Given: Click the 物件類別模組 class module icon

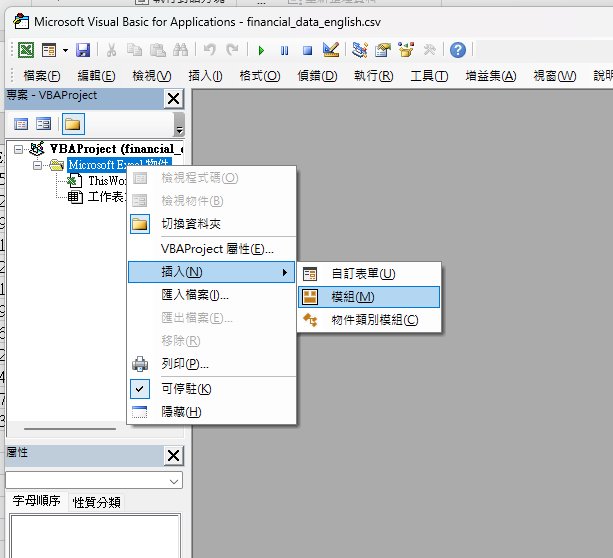Looking at the screenshot, I should (310, 320).
